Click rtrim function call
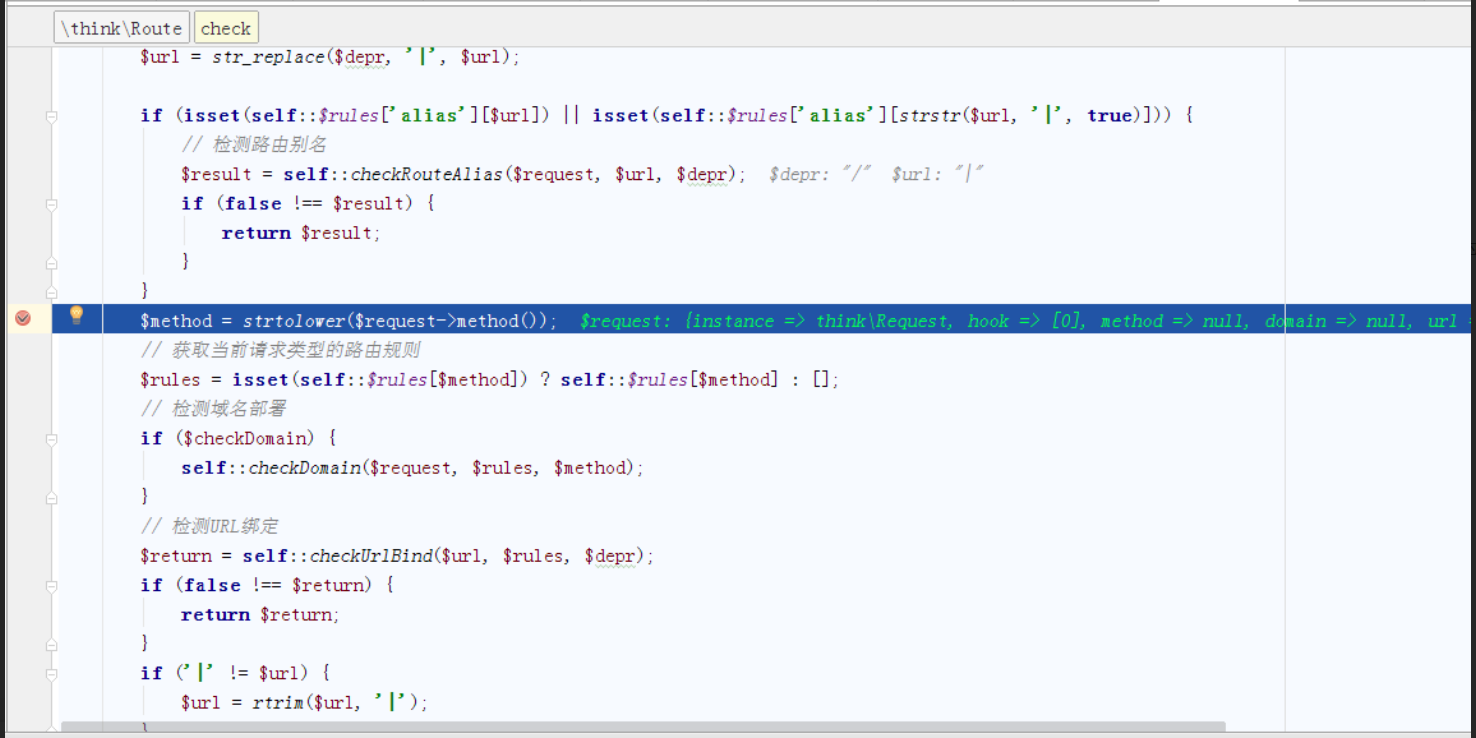The height and width of the screenshot is (738, 1476). coord(278,703)
